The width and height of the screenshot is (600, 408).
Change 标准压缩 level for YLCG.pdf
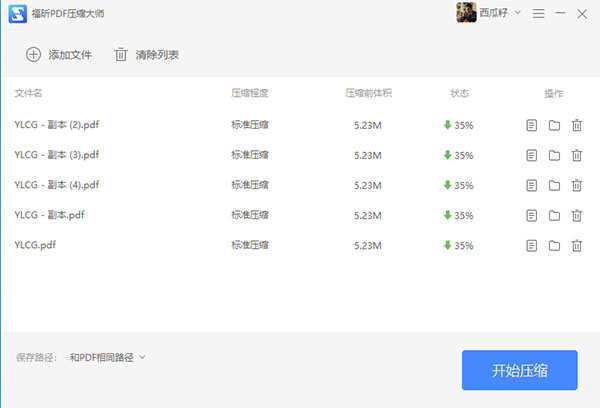pyautogui.click(x=249, y=245)
